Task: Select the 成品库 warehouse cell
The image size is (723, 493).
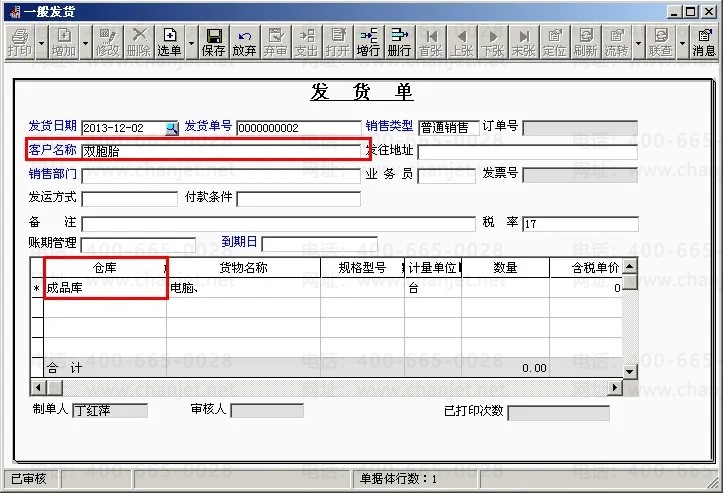Action: click(105, 288)
